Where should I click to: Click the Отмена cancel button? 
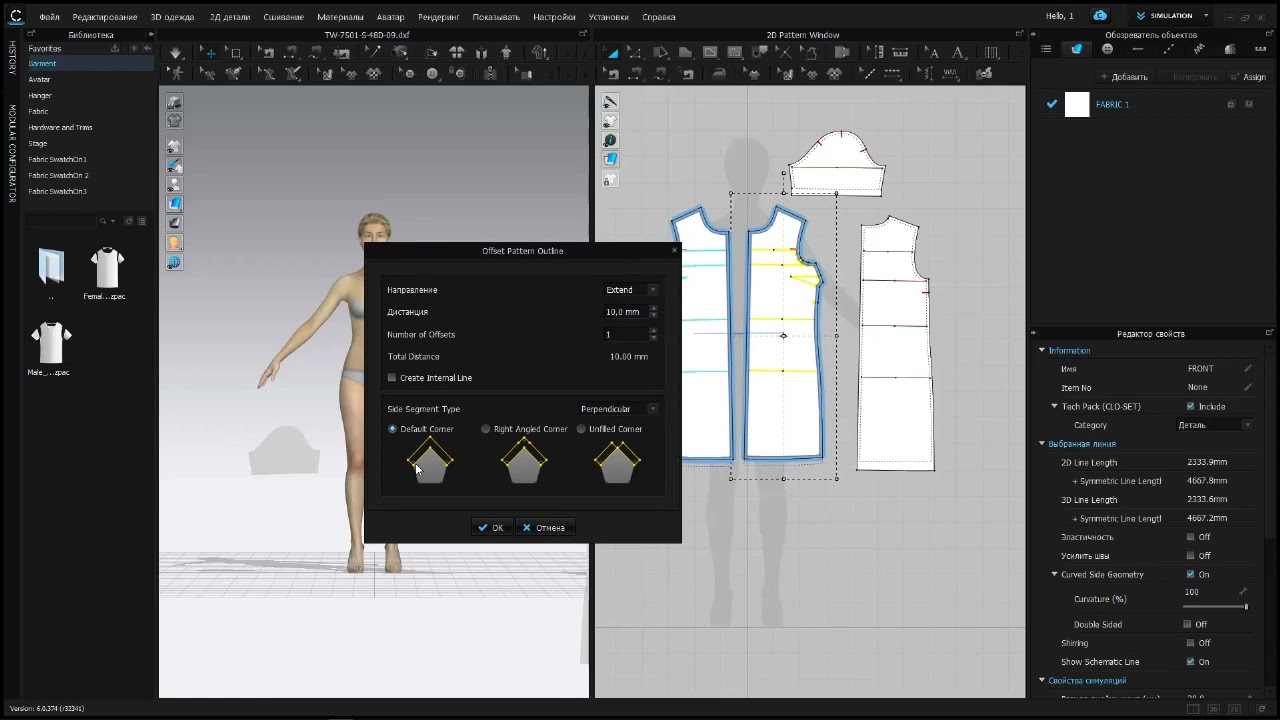tap(544, 528)
